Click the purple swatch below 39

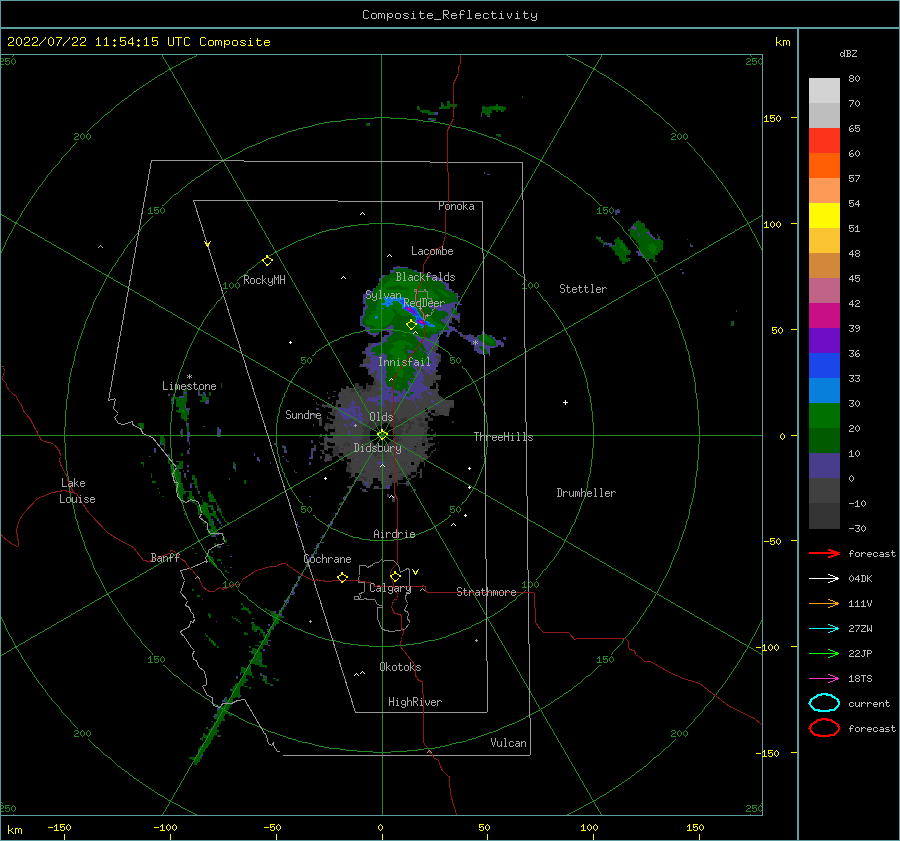point(824,340)
